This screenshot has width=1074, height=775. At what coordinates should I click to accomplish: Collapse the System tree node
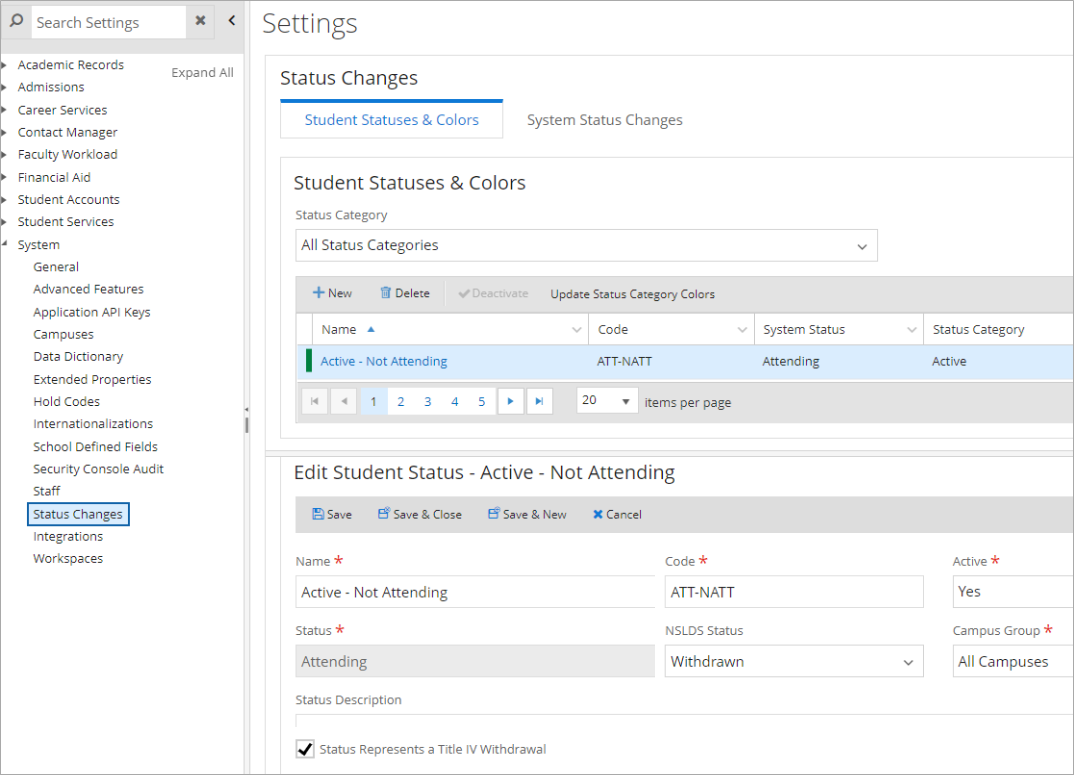tap(4, 244)
